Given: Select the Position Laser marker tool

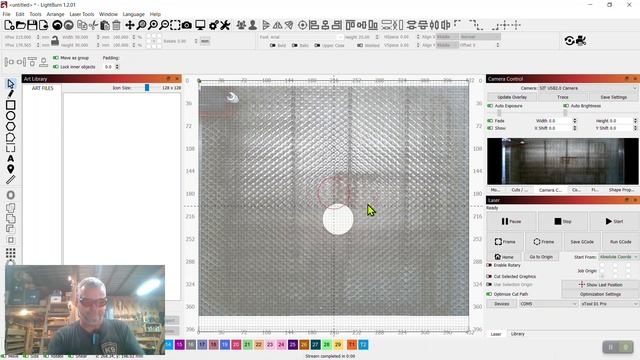Looking at the screenshot, I should pos(11,169).
